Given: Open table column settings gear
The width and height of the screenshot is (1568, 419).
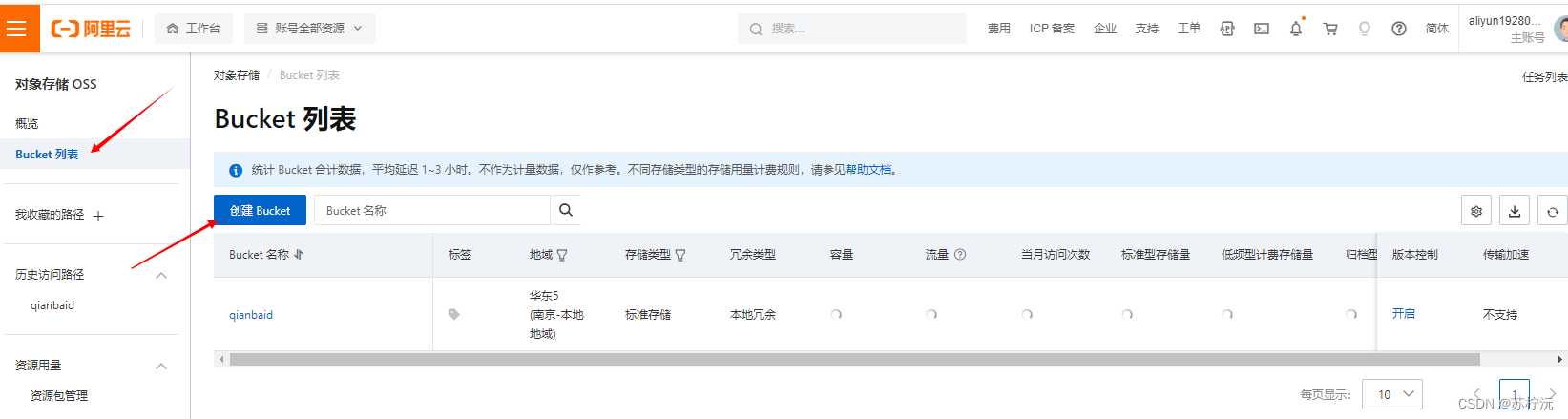Looking at the screenshot, I should click(1476, 211).
